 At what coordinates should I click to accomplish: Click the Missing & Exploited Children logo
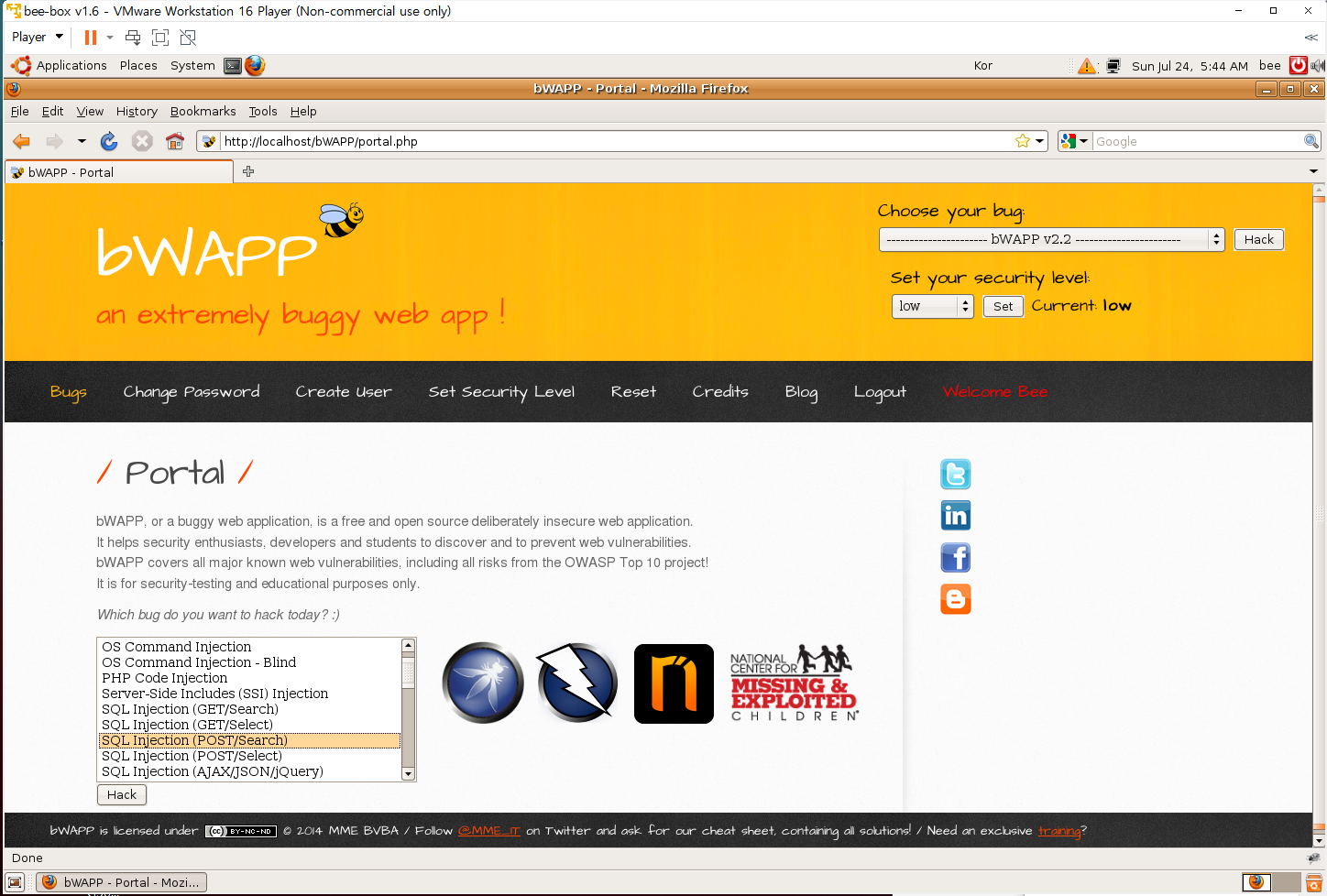(794, 683)
